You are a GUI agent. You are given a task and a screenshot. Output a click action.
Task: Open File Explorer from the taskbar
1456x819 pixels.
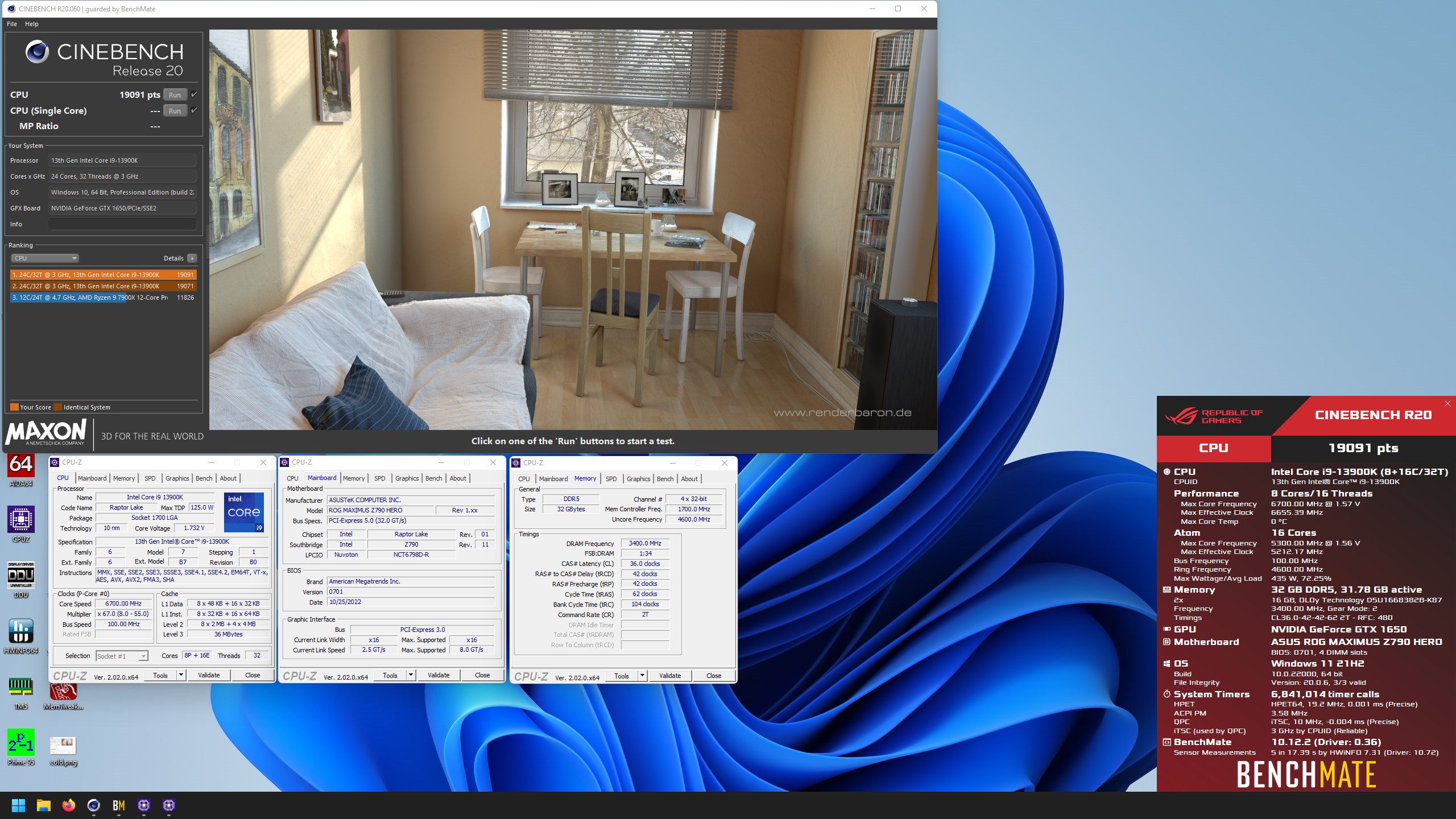43,805
